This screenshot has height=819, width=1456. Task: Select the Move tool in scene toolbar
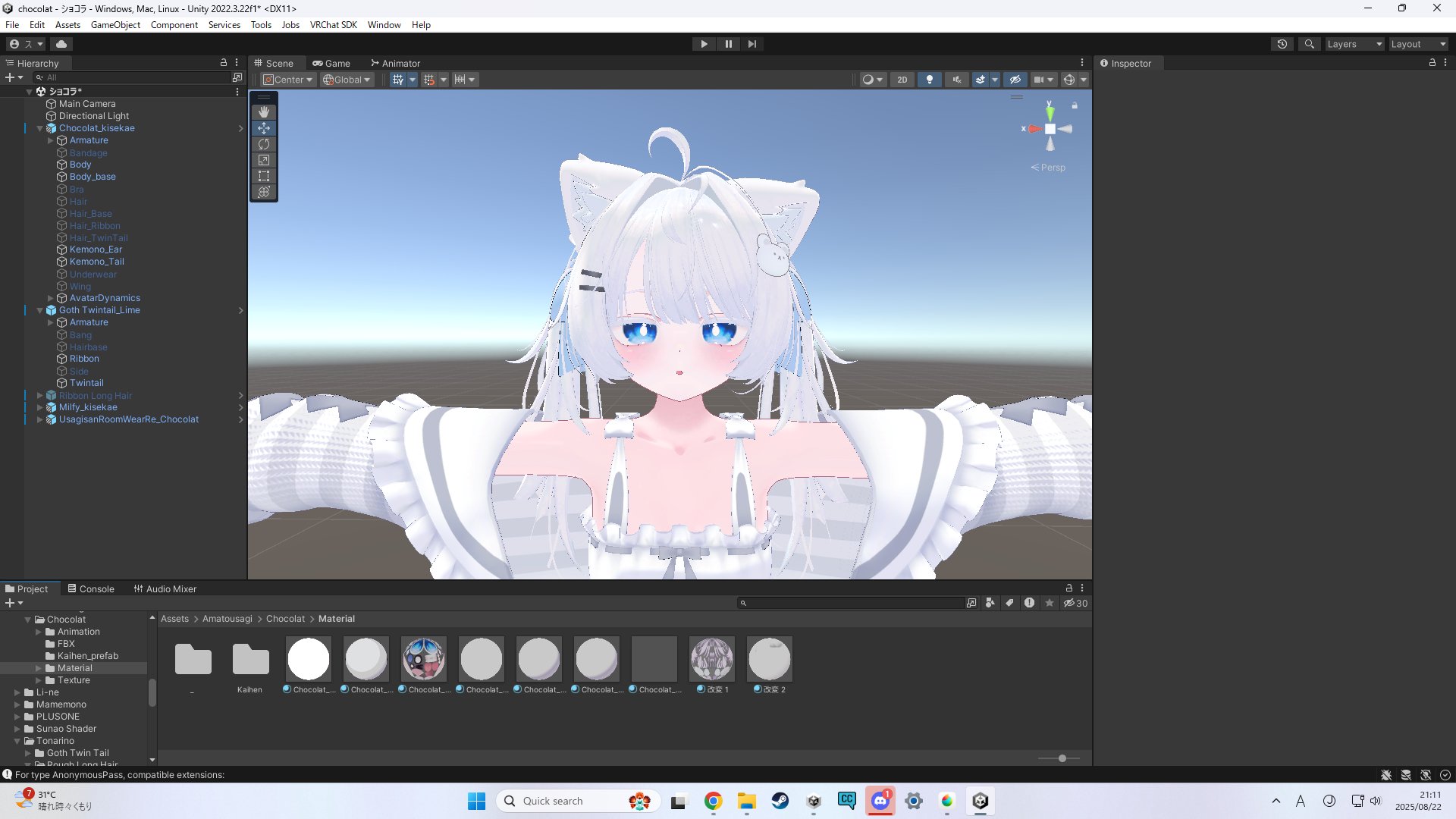pos(264,128)
